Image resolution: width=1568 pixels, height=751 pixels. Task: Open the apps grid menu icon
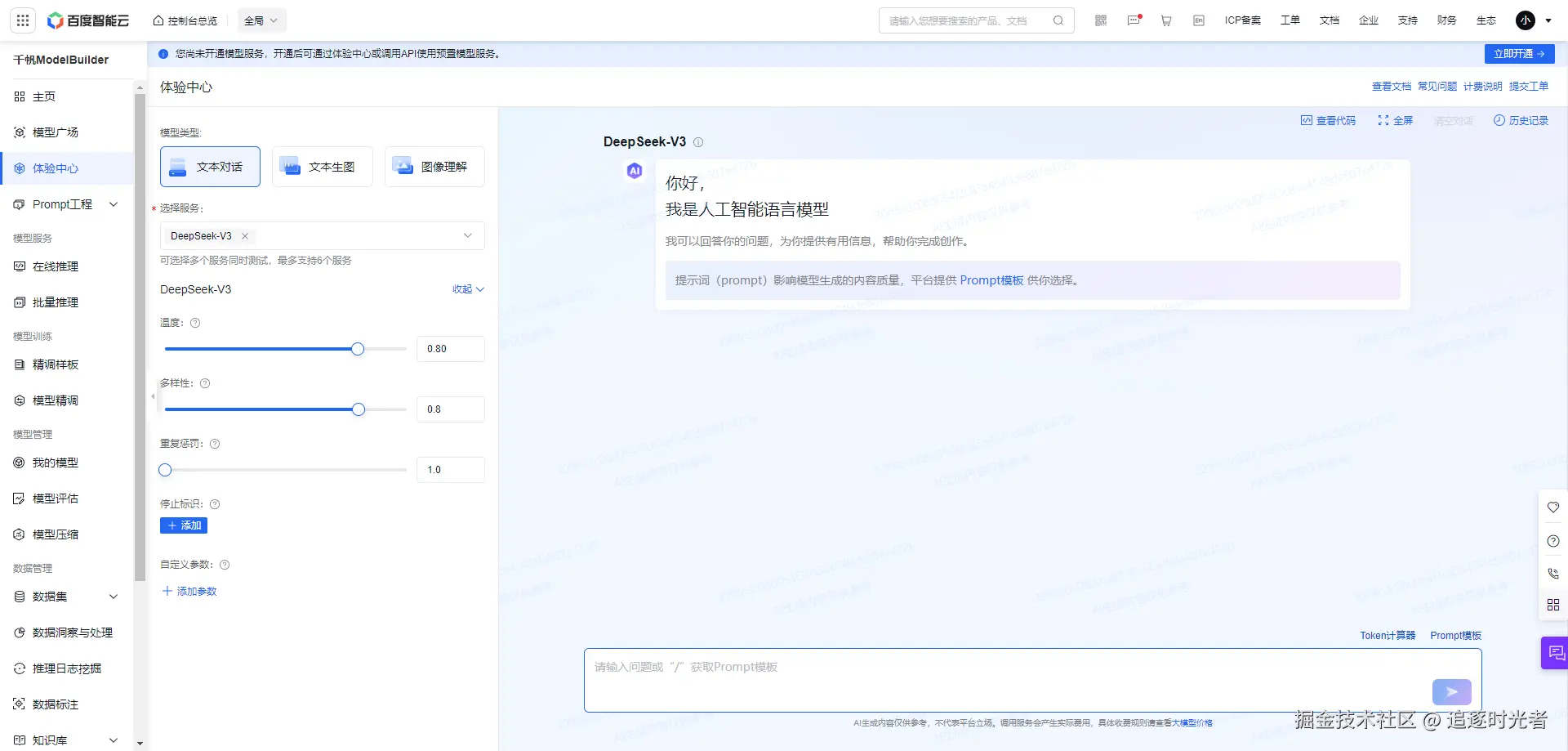23,20
